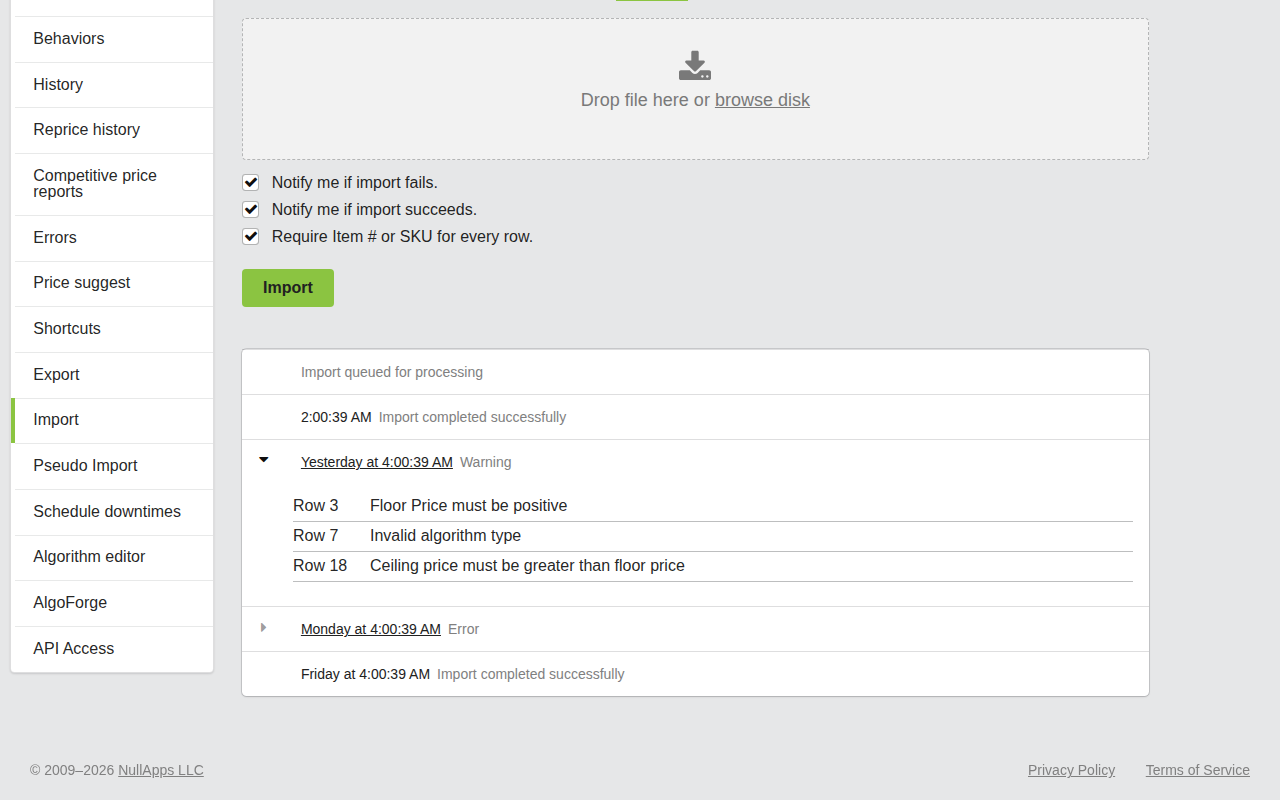The height and width of the screenshot is (800, 1280).
Task: Open the Errors section
Action: (x=54, y=237)
